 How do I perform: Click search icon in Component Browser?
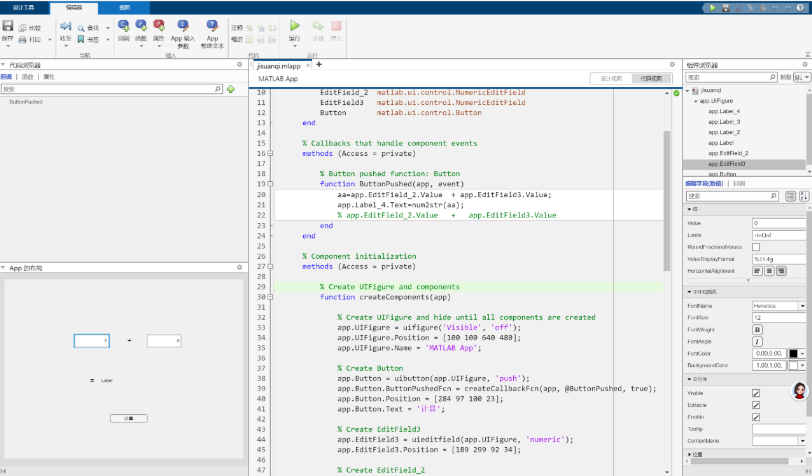(x=773, y=77)
